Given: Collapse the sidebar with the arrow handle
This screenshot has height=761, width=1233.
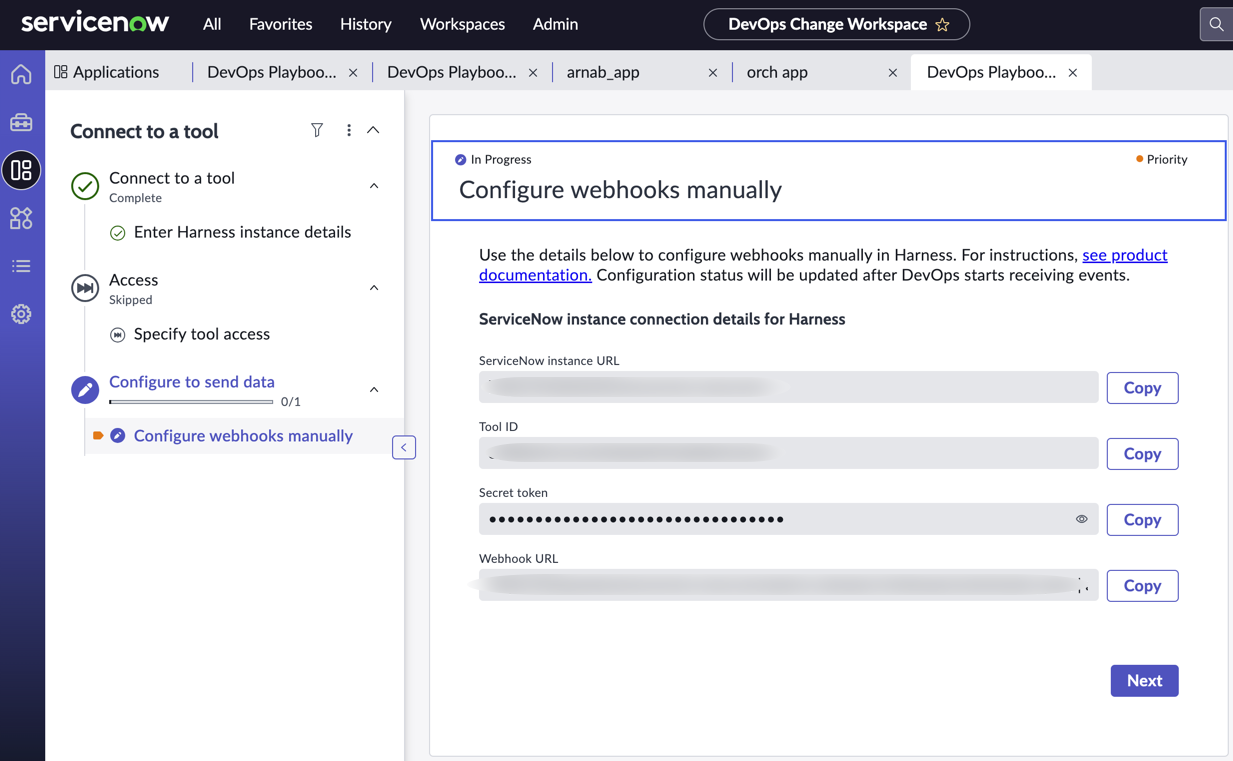Looking at the screenshot, I should click(x=404, y=447).
